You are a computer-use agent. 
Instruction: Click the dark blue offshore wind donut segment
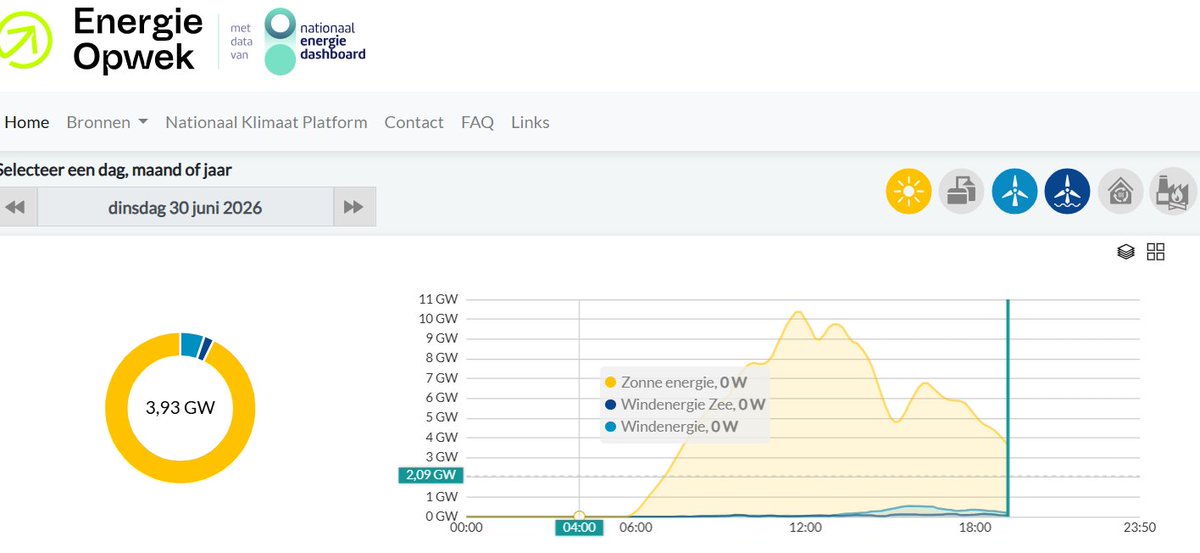(x=206, y=349)
